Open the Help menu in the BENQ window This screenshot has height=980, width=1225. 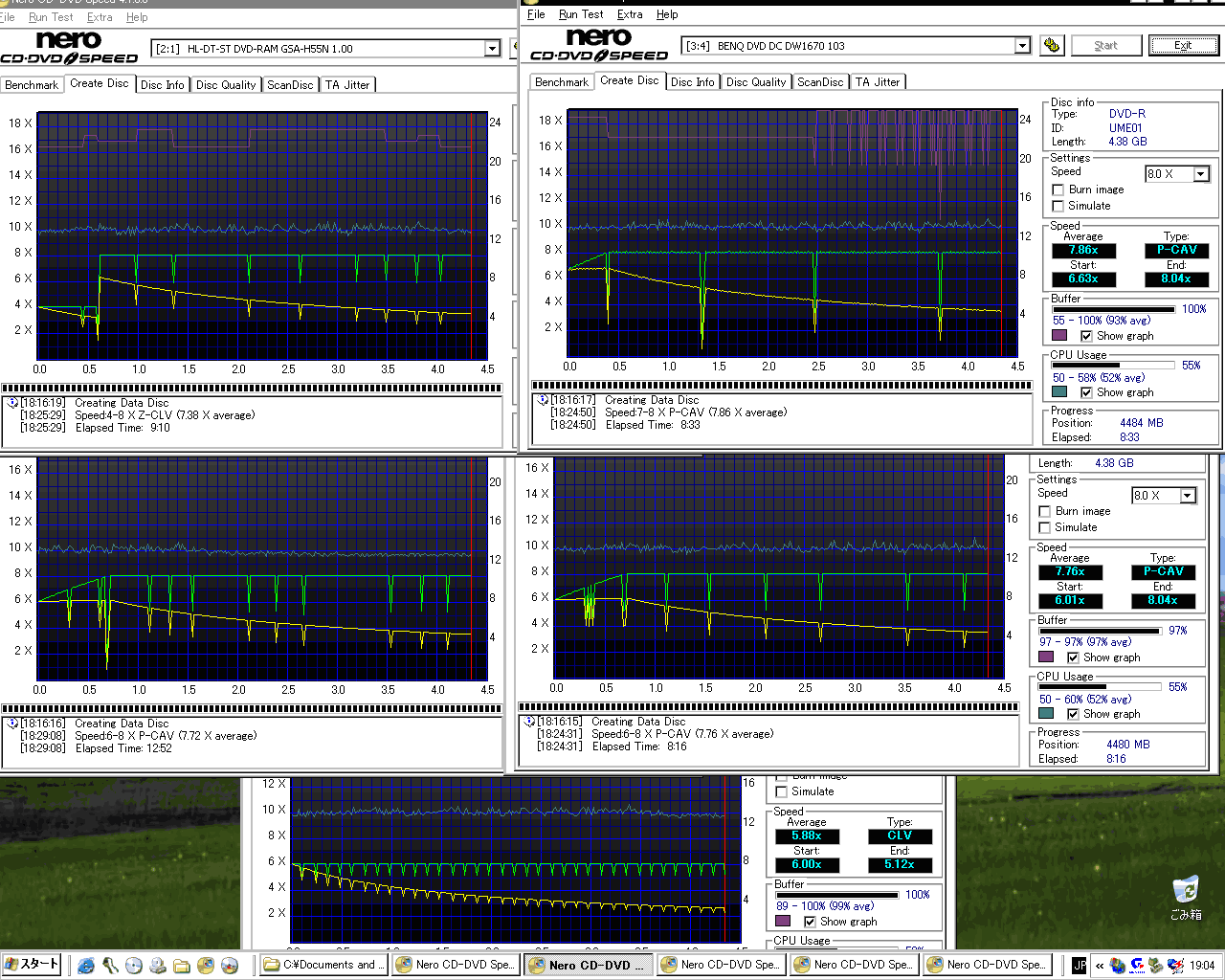click(667, 14)
